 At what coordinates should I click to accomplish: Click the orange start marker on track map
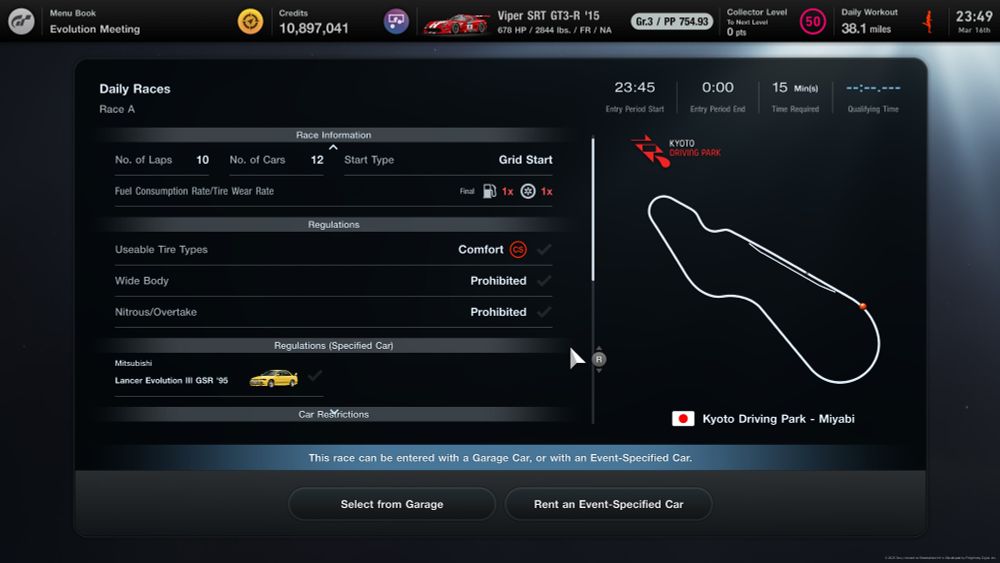coord(863,307)
